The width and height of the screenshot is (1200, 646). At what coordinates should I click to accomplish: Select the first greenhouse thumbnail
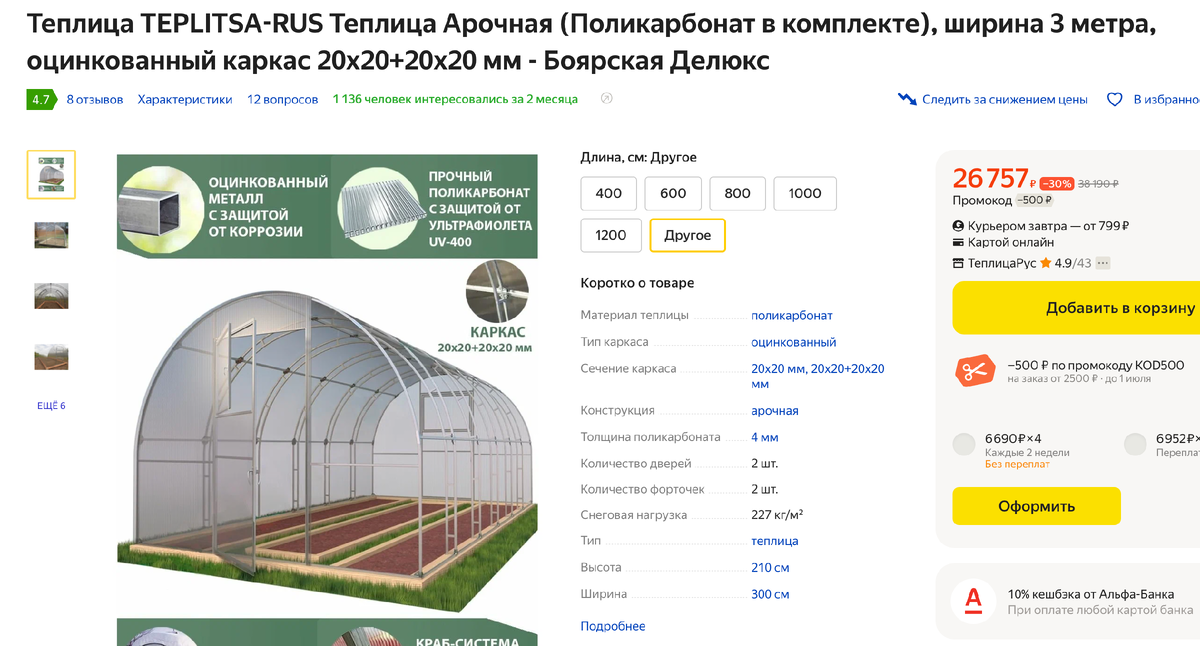tap(51, 175)
